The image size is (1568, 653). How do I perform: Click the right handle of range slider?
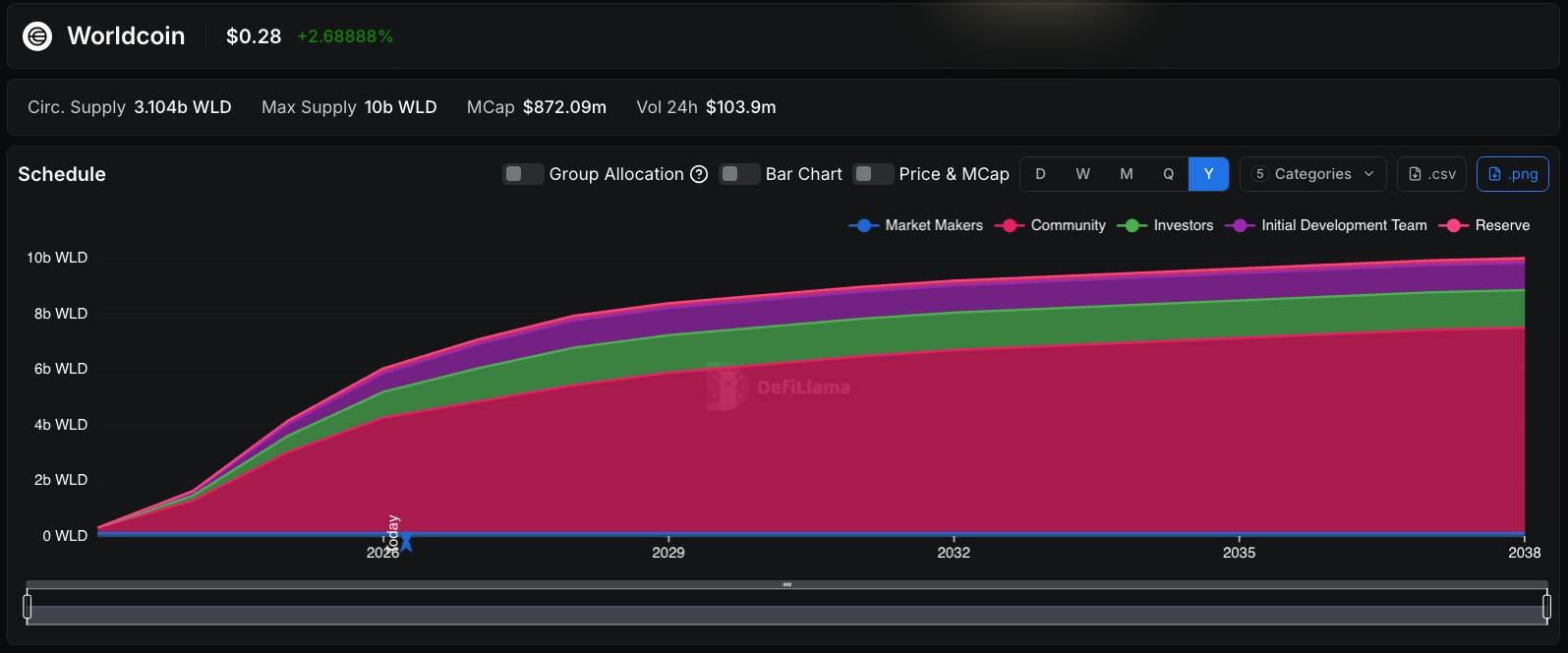[1546, 607]
